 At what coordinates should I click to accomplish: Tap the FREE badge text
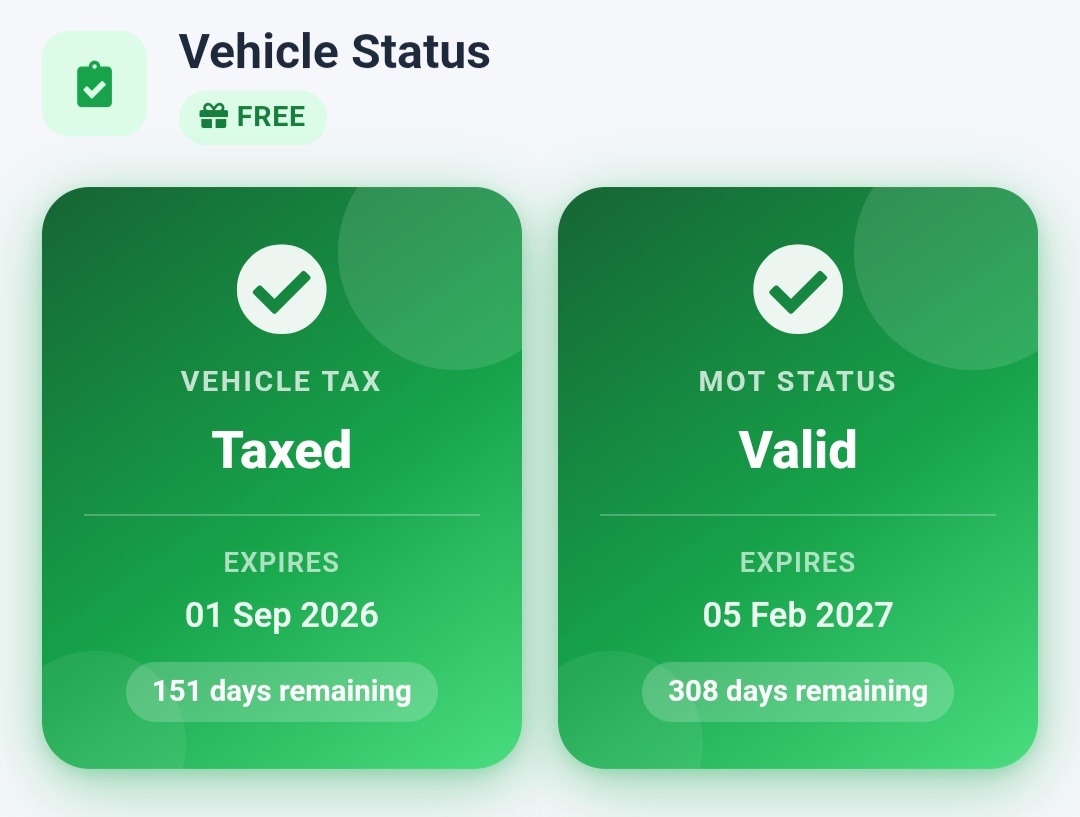tap(271, 117)
